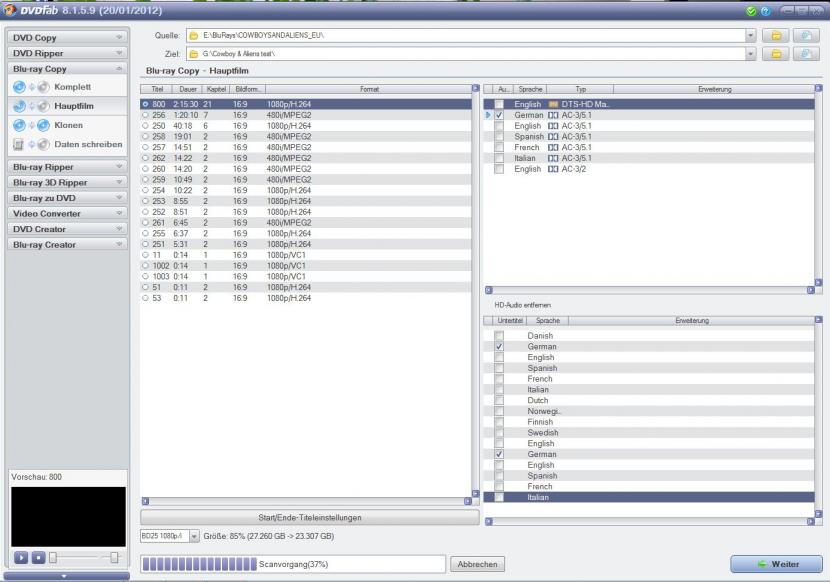Image resolution: width=830 pixels, height=582 pixels.
Task: Click the Ziel path folder icon
Action: pyautogui.click(x=194, y=54)
